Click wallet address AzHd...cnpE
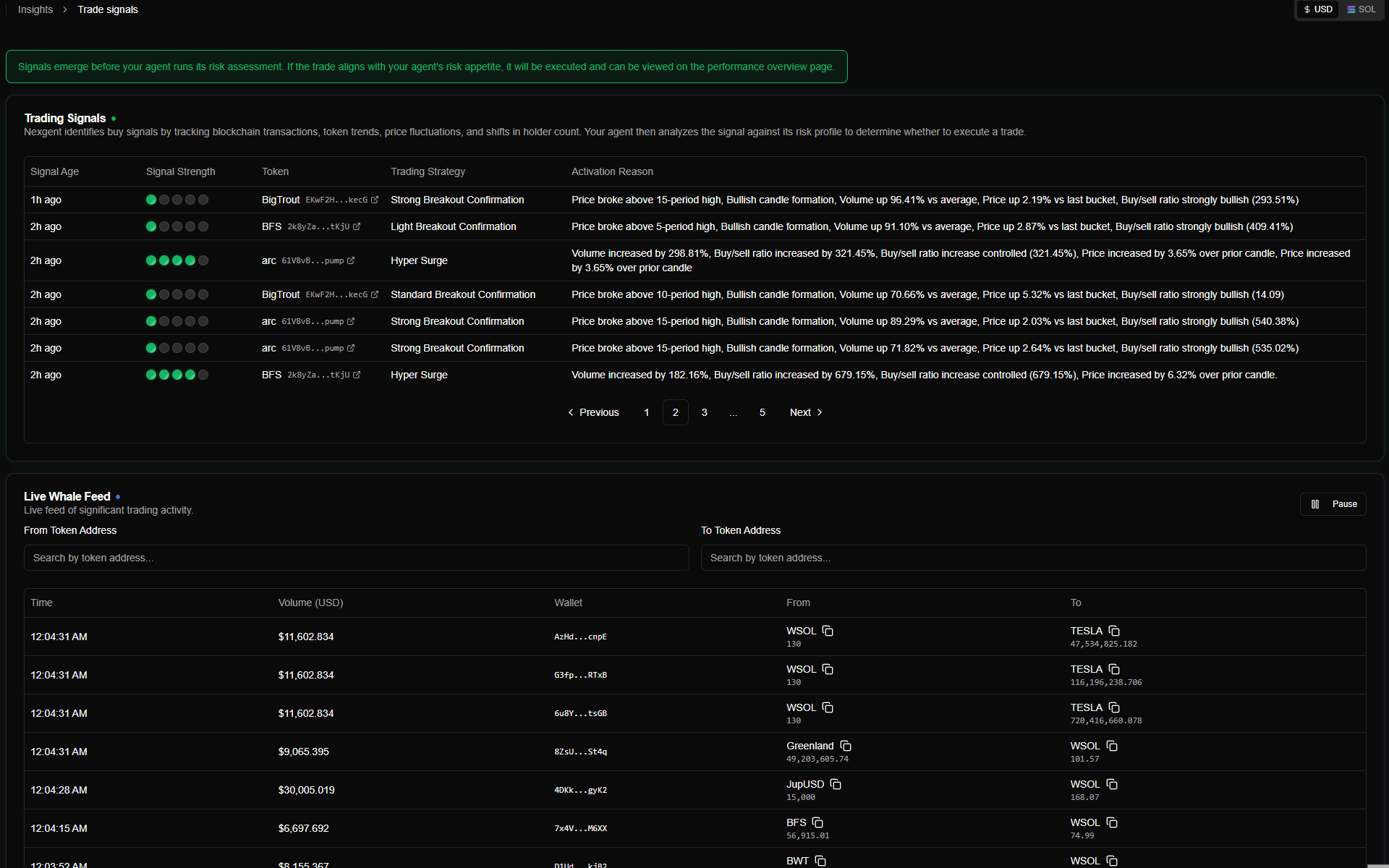This screenshot has height=868, width=1389. (x=580, y=637)
